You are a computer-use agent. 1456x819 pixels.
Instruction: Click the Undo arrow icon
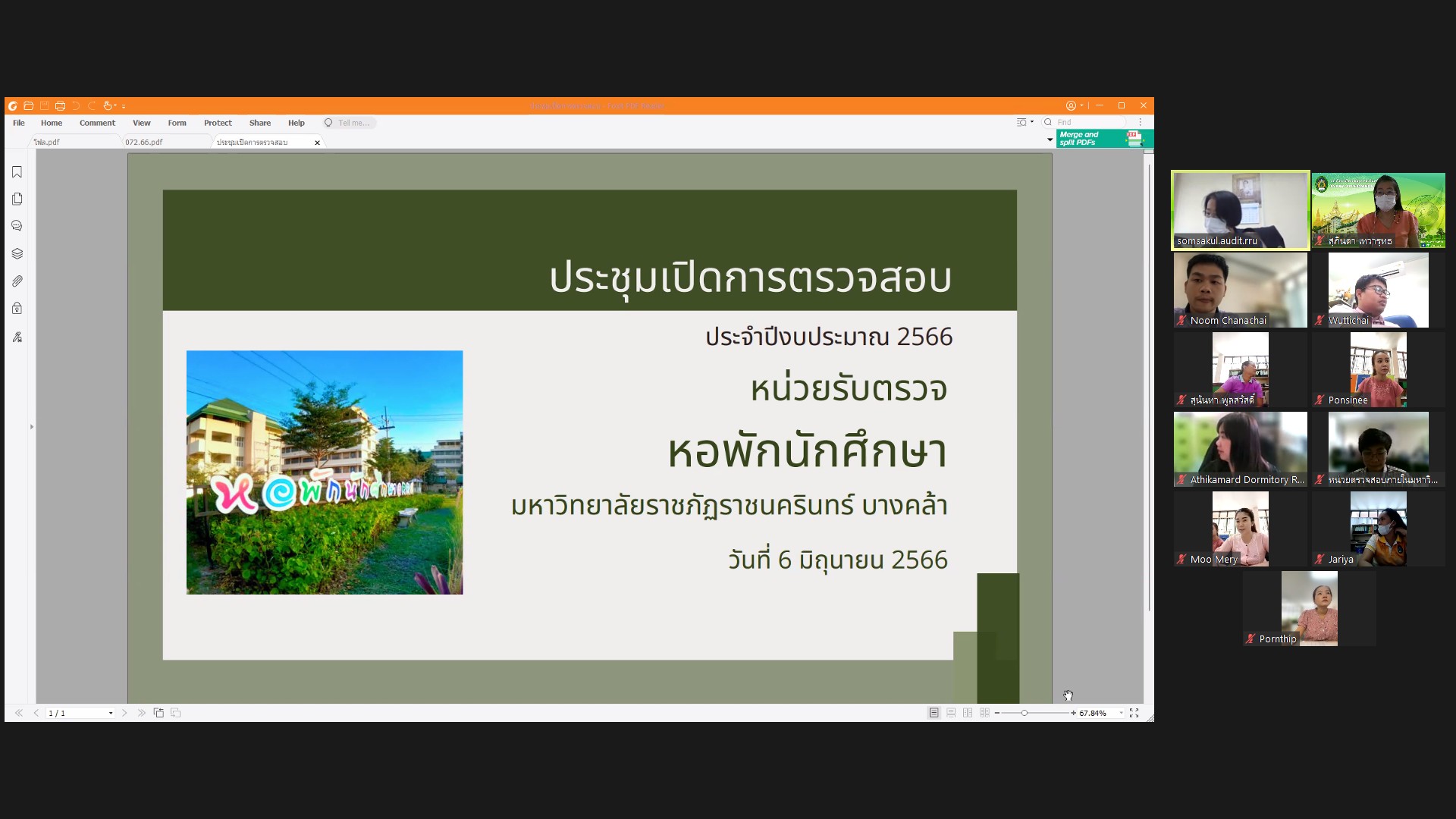pos(76,105)
